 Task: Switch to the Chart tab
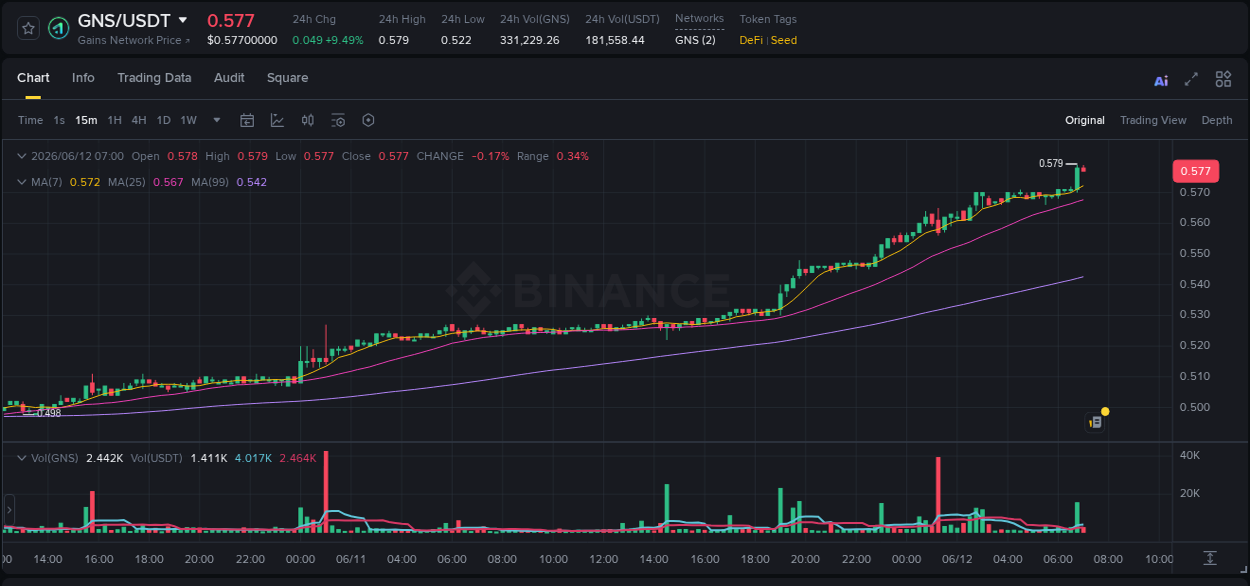[x=33, y=78]
